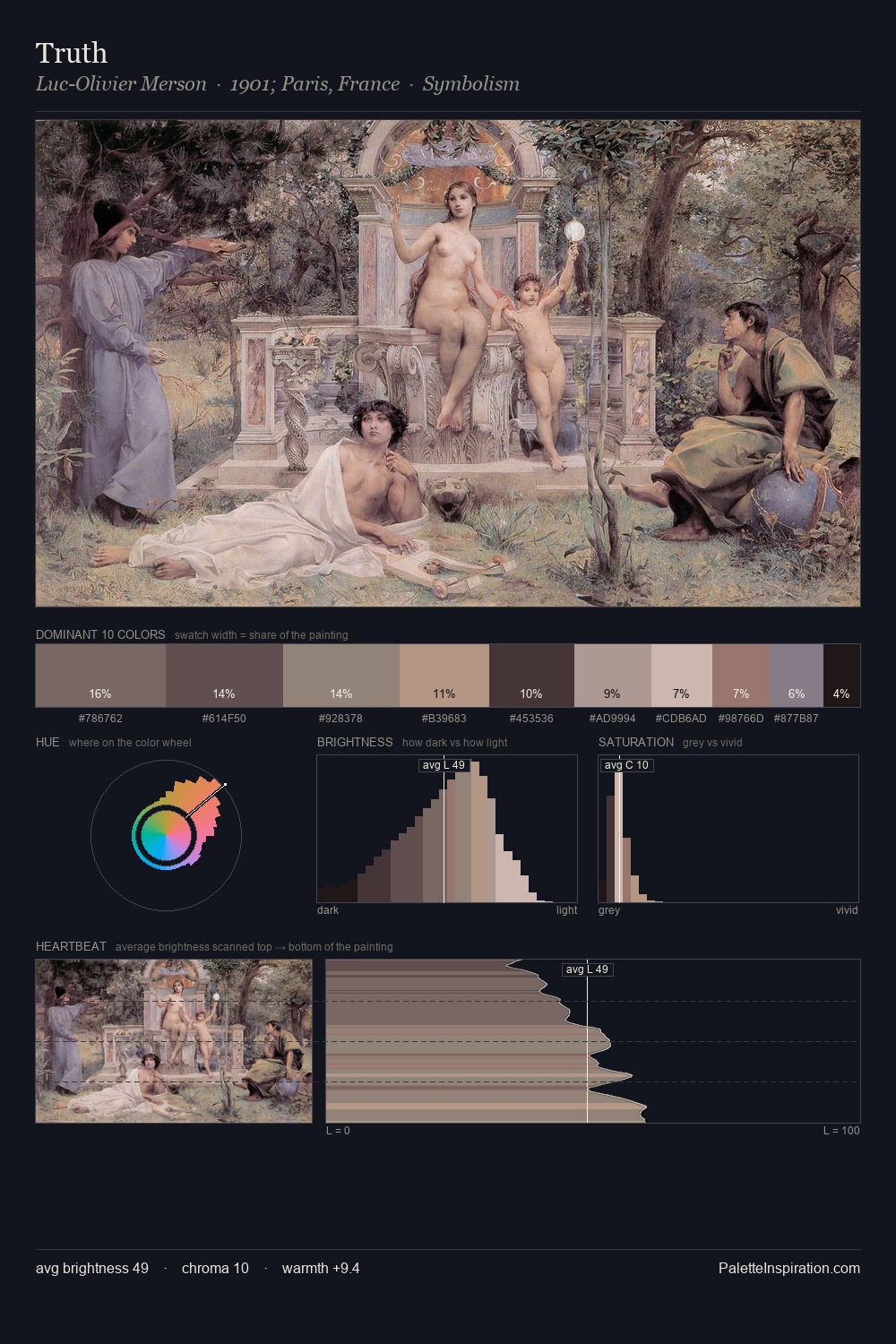Click the footer warmth +9.4 text
The width and height of the screenshot is (896, 1344).
click(321, 1268)
